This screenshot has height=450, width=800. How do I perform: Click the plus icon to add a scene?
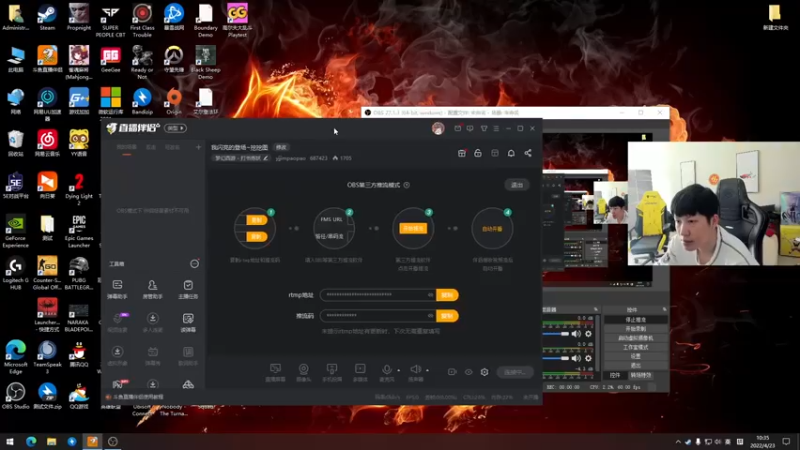point(198,147)
